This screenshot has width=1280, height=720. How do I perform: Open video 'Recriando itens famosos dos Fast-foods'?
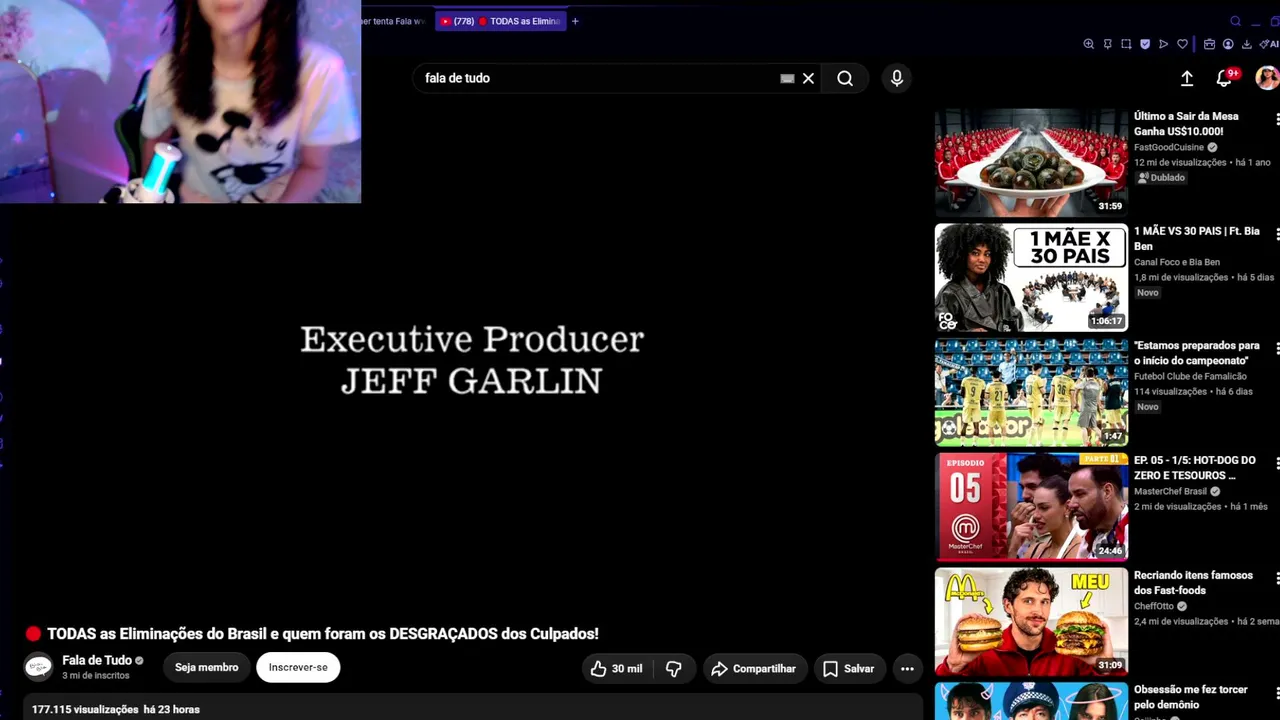(x=1193, y=583)
